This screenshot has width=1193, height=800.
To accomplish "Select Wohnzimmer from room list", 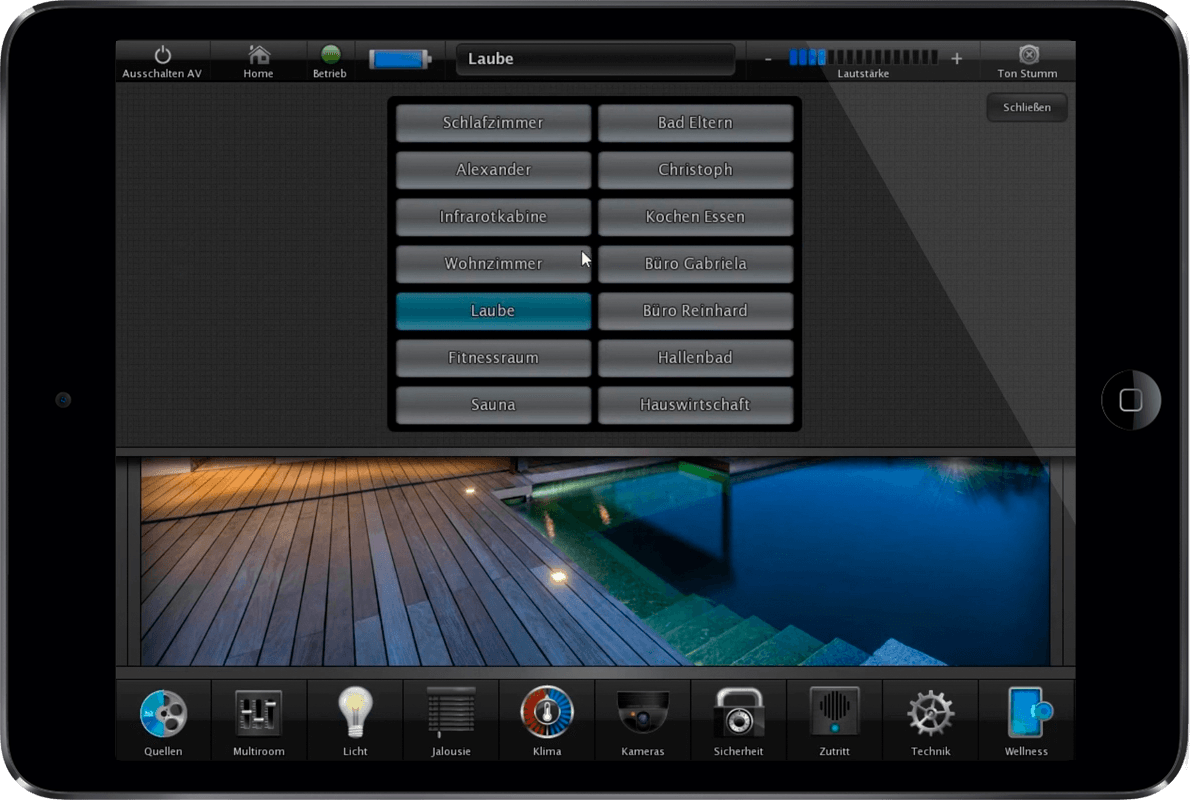I will tap(493, 264).
